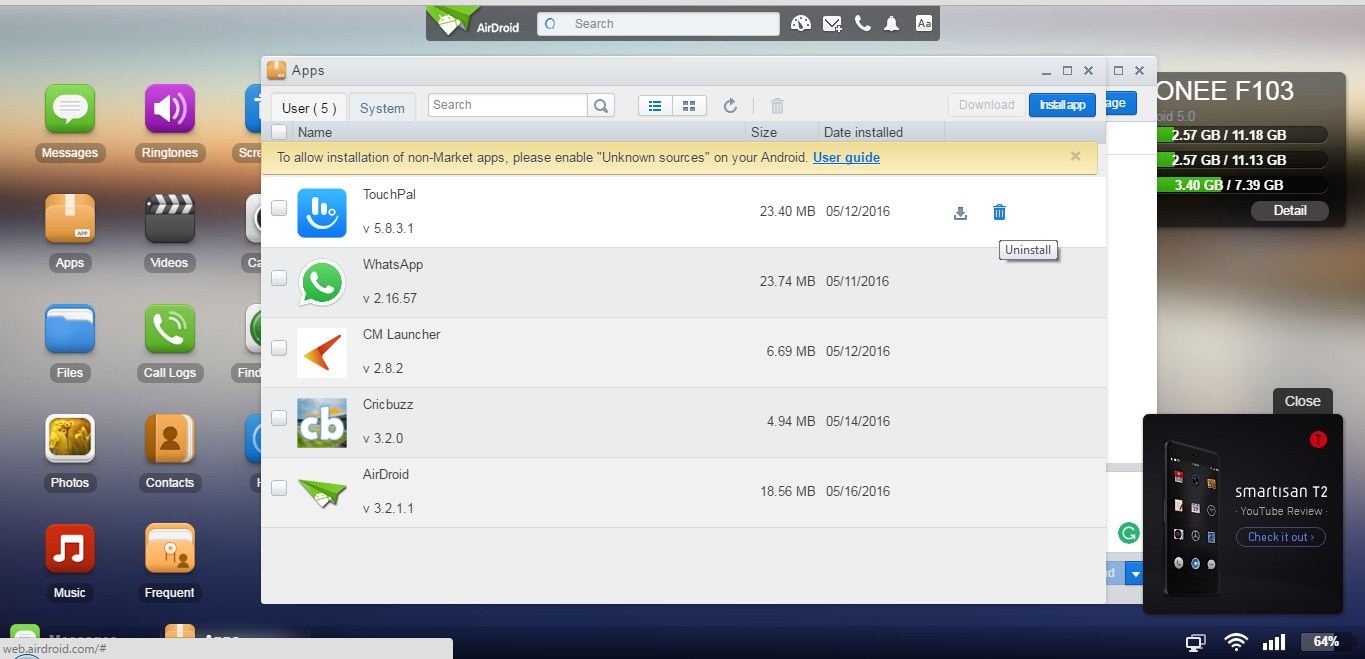Click the speedometer dashboard icon in top bar
Image resolution: width=1365 pixels, height=659 pixels.
coord(800,24)
